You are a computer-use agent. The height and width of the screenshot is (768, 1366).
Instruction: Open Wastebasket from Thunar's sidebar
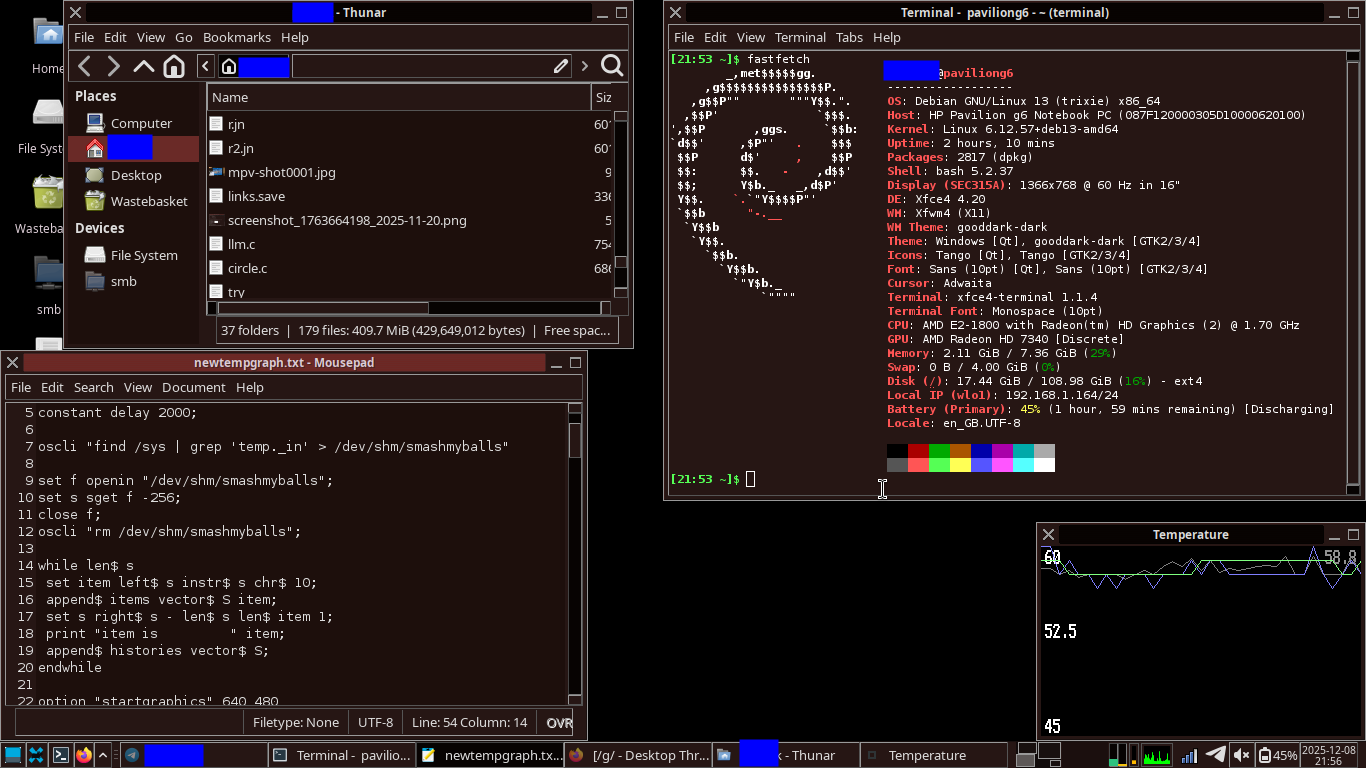click(133, 201)
